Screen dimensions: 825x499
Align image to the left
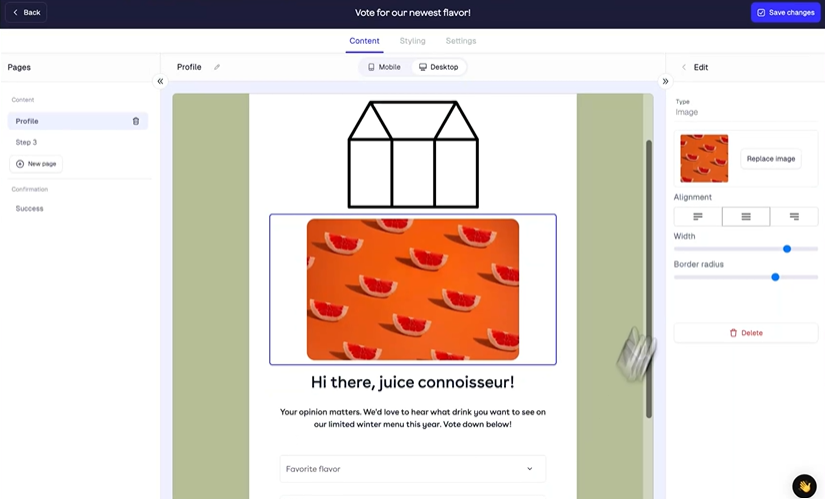coord(698,216)
